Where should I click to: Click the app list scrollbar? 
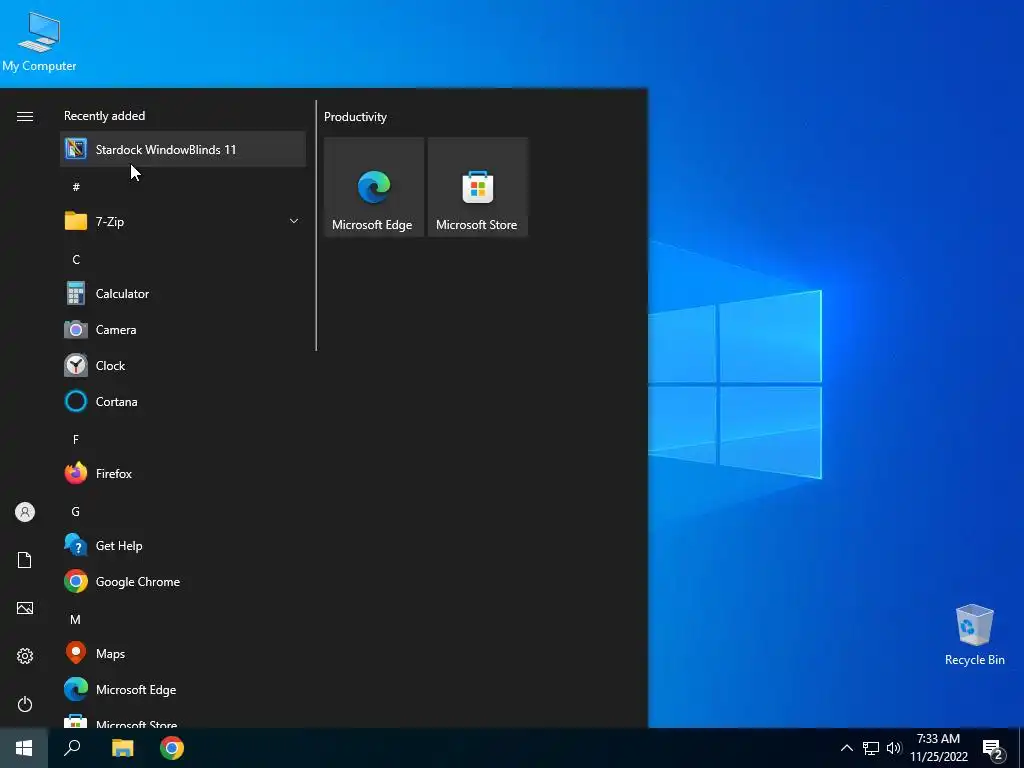coord(316,225)
